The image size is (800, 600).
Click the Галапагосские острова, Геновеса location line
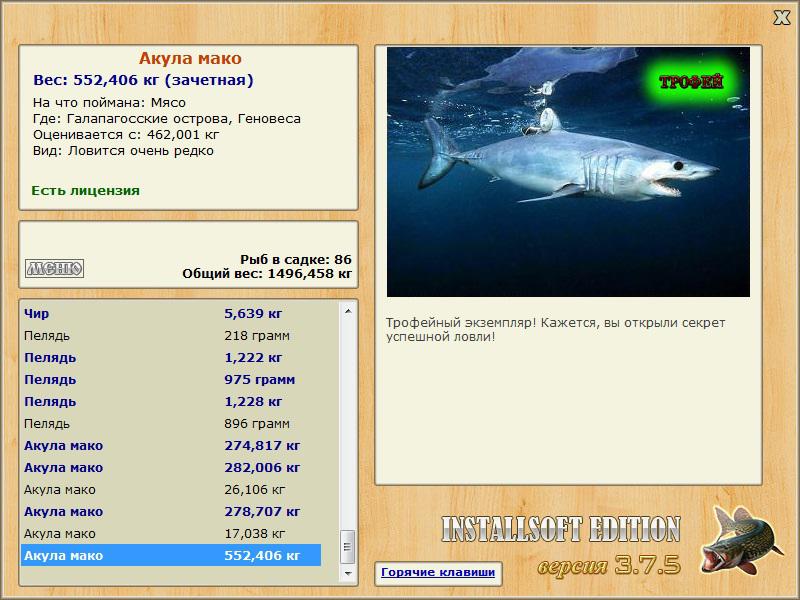[167, 119]
